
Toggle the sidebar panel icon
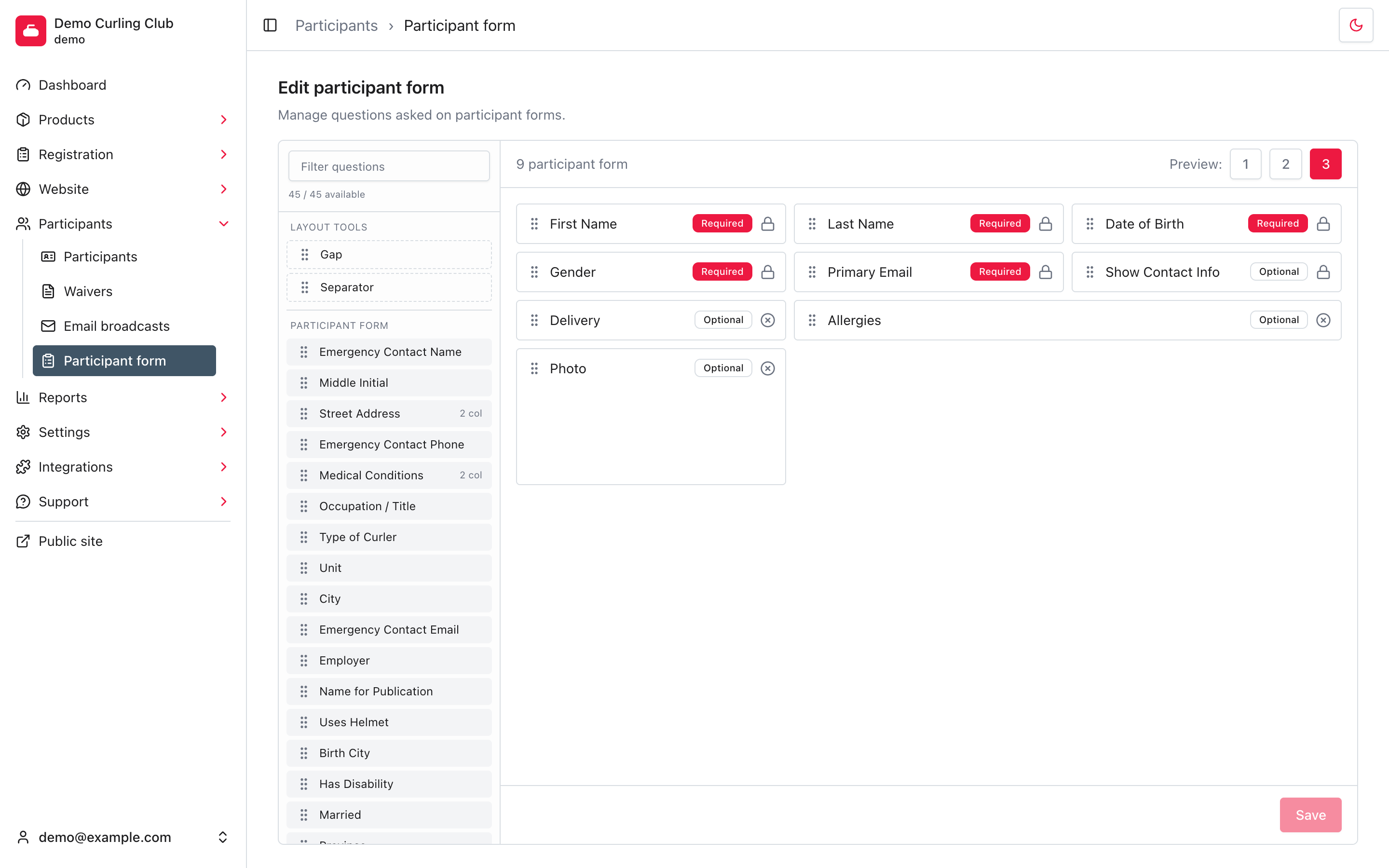click(270, 25)
